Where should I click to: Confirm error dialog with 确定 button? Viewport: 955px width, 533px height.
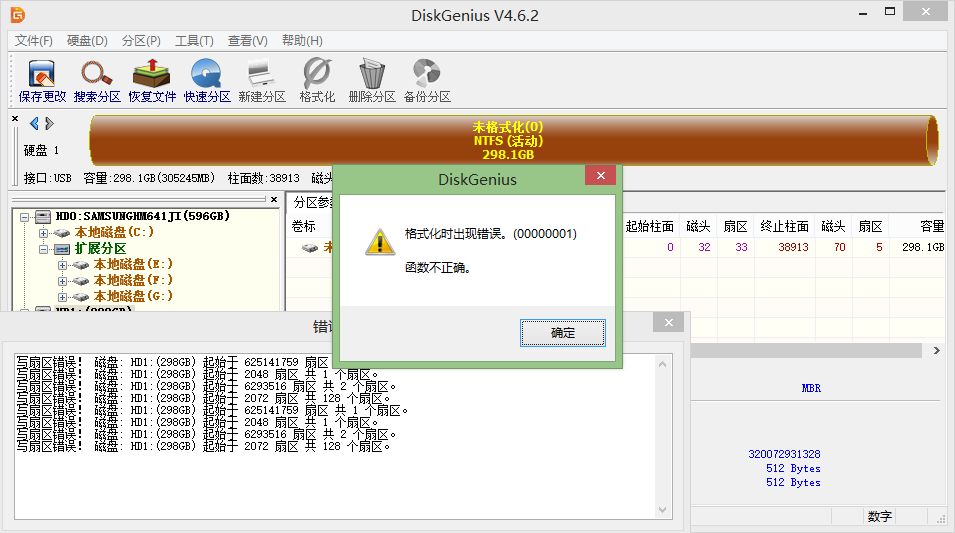coord(562,333)
